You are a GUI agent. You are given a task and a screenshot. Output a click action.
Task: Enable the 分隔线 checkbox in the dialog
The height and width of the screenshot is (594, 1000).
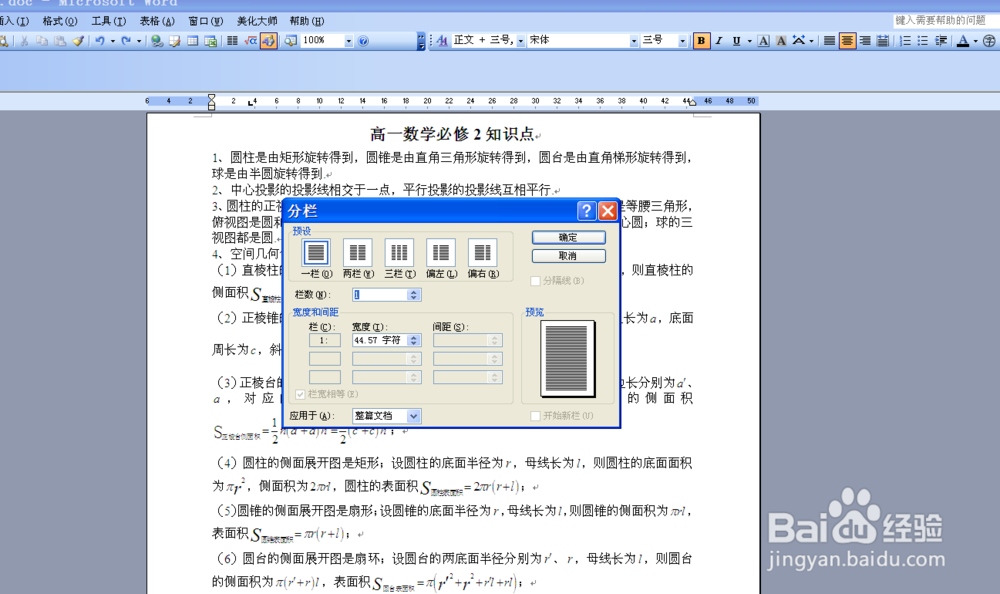537,281
